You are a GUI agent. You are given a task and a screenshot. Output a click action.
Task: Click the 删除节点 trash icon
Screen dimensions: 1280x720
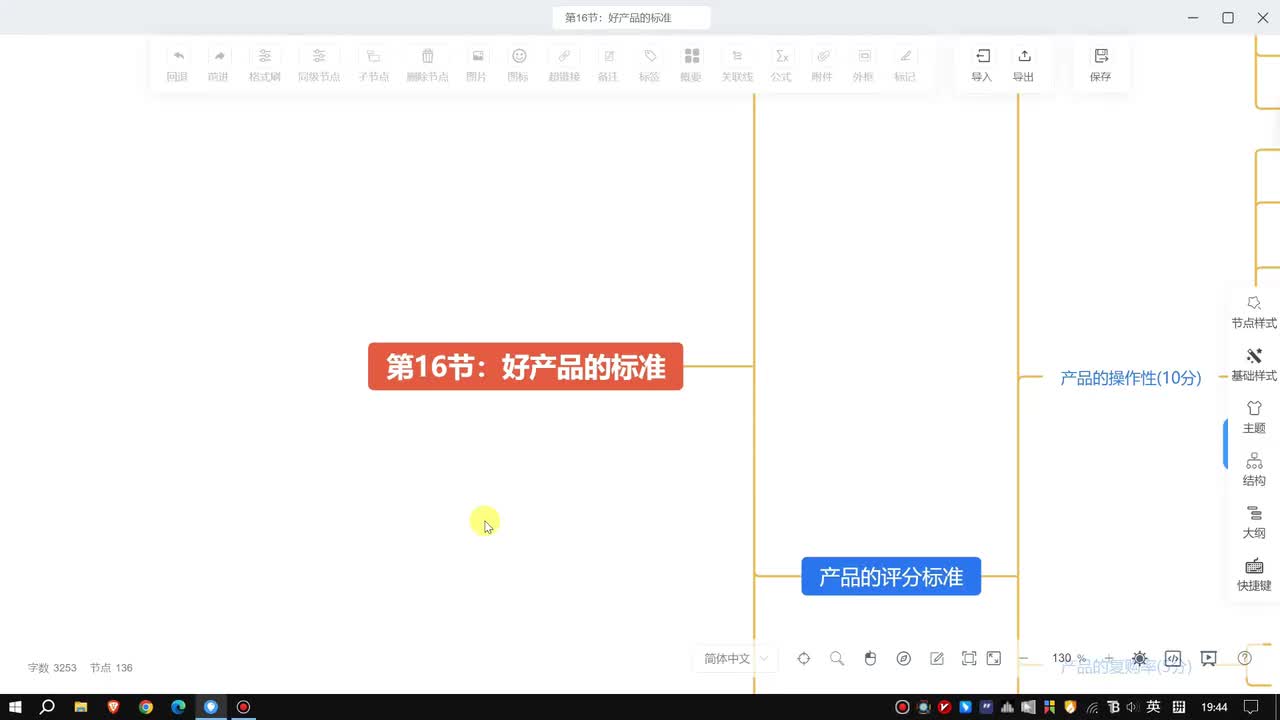427,57
